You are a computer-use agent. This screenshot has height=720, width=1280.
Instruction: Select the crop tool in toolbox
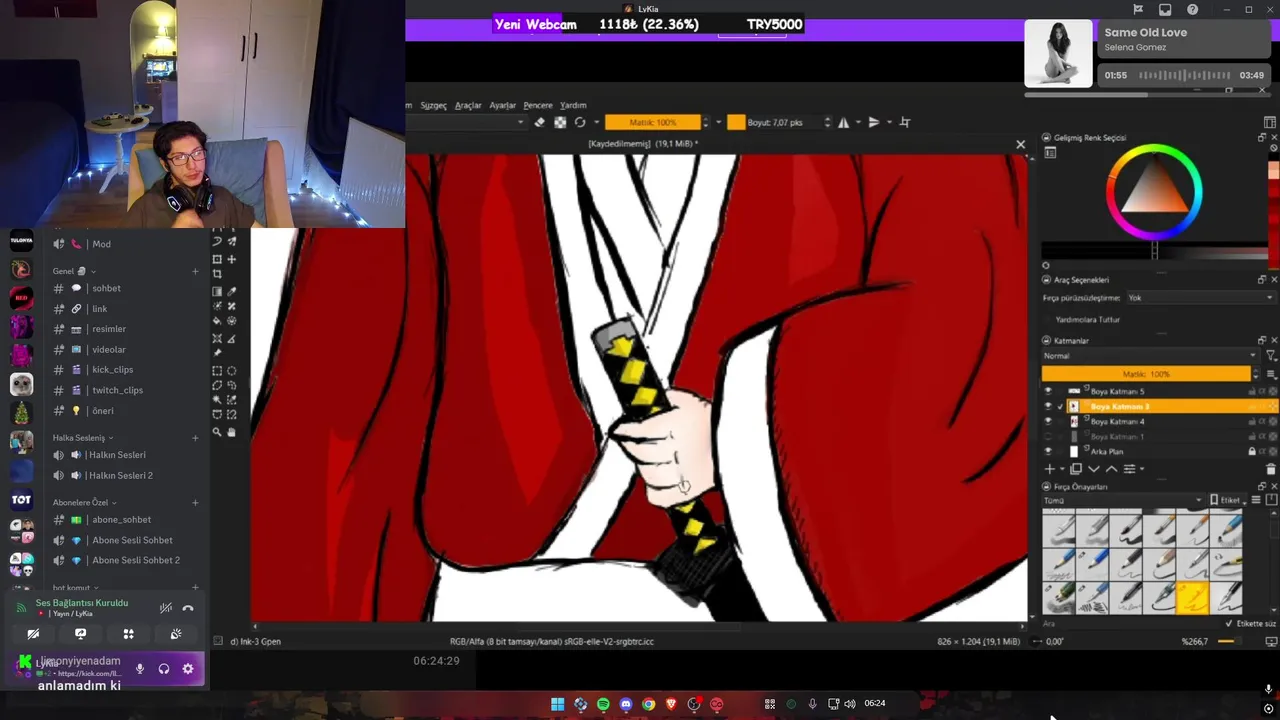(217, 274)
